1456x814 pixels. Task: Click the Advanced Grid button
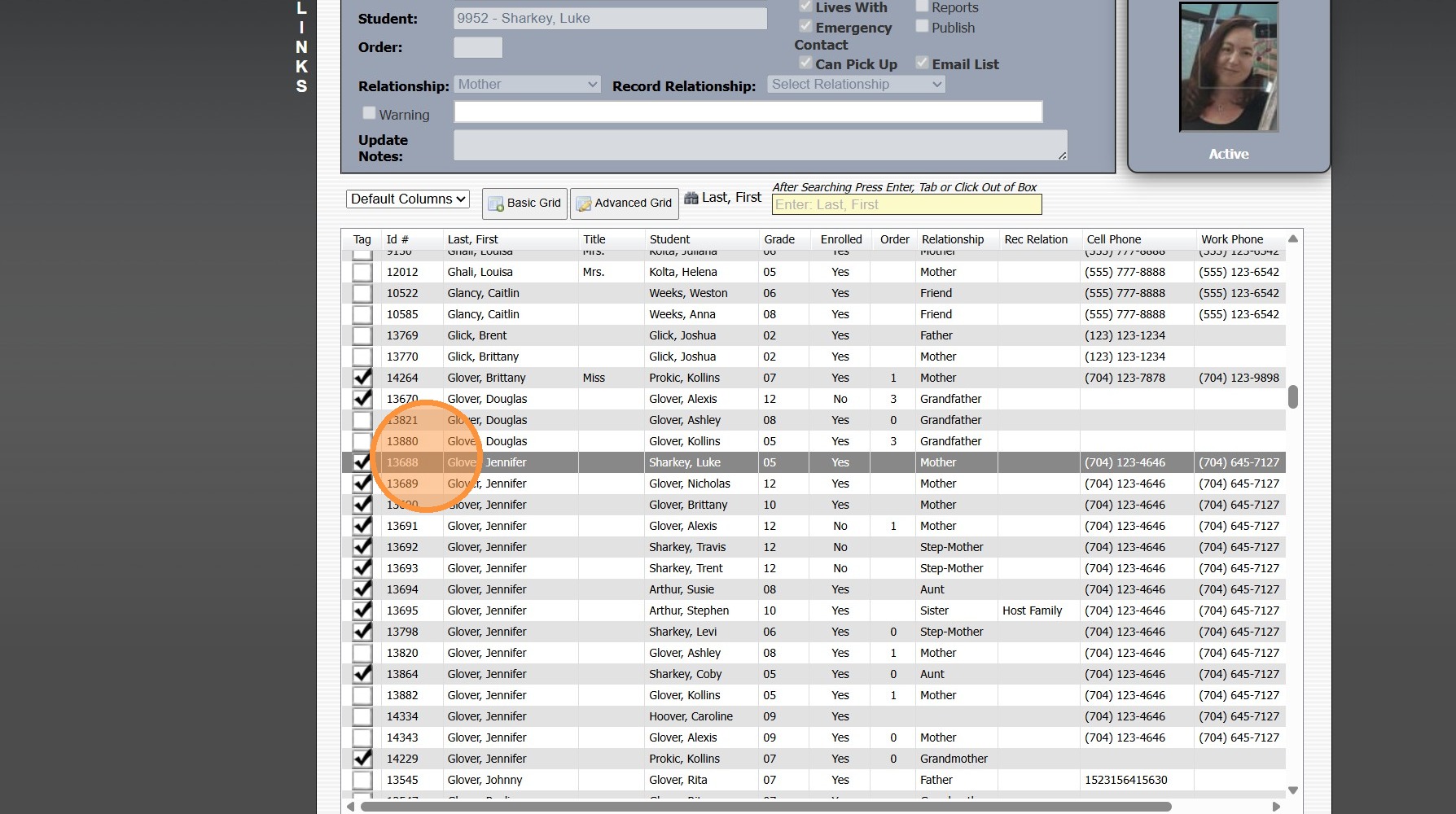click(x=625, y=203)
